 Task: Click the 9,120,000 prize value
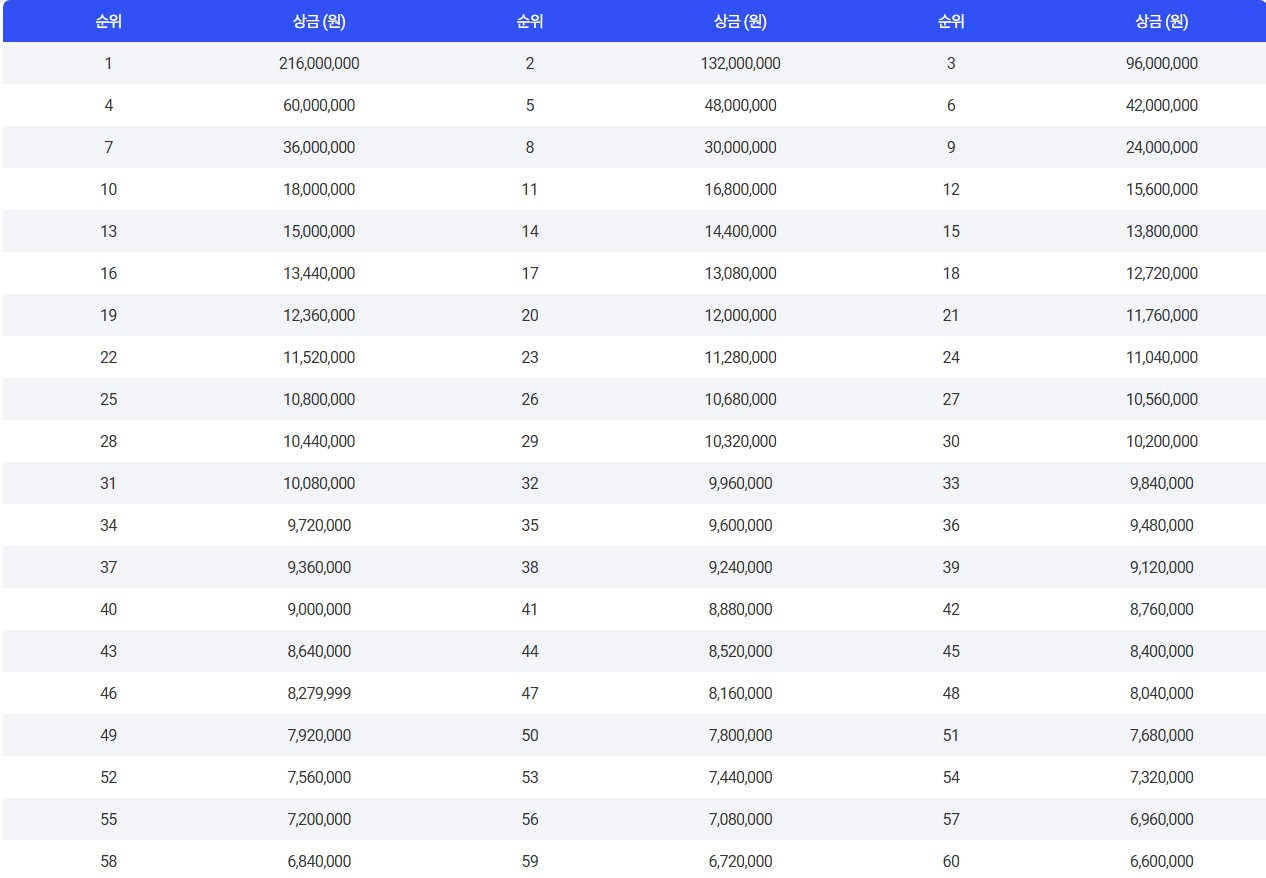[1162, 567]
